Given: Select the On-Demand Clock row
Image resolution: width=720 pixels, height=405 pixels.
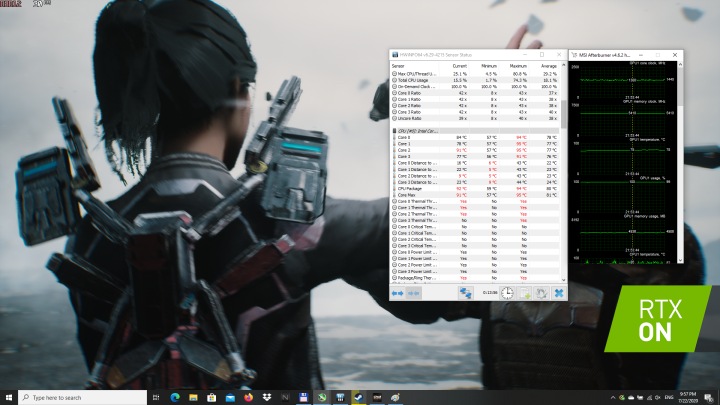Looking at the screenshot, I should 475,86.
